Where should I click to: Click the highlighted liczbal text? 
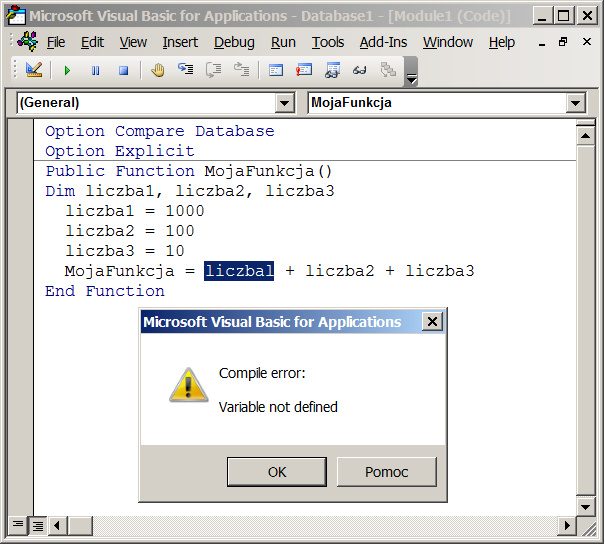tap(239, 271)
